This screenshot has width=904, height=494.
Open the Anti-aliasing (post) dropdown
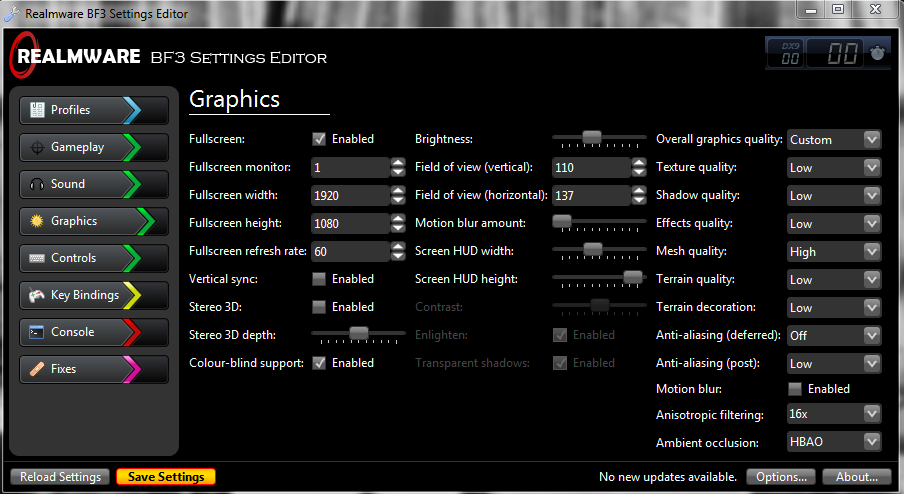(834, 363)
